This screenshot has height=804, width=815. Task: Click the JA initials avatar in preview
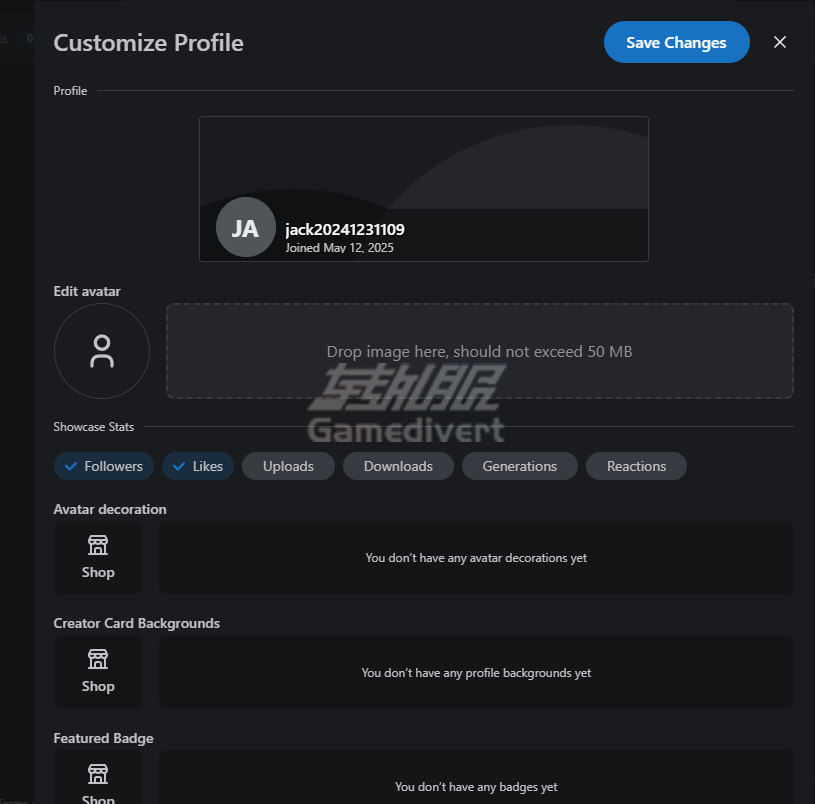(x=245, y=227)
